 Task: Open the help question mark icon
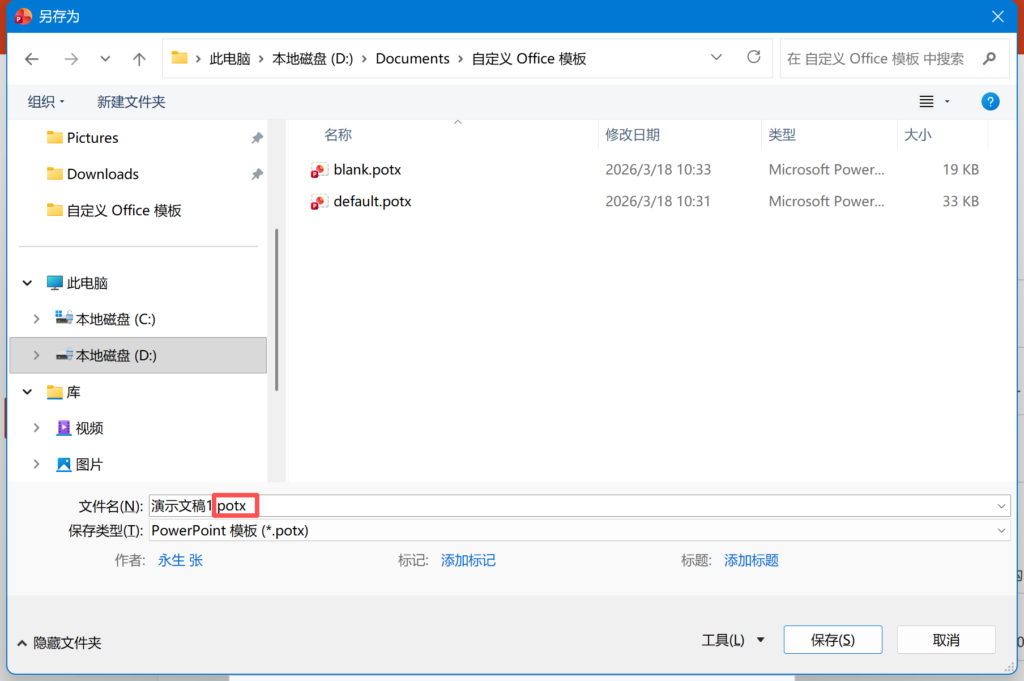(x=990, y=101)
